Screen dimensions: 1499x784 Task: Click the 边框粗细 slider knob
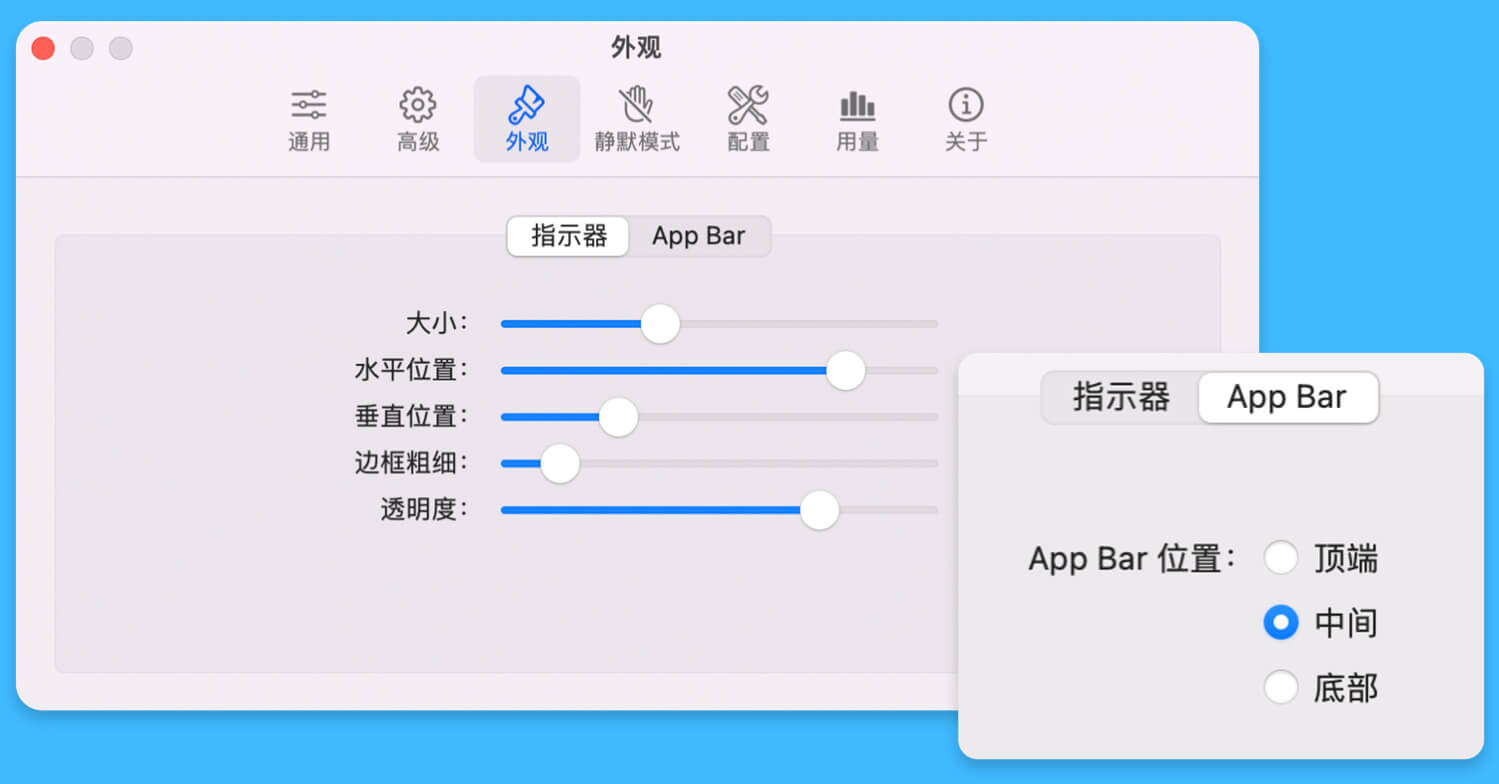[560, 463]
